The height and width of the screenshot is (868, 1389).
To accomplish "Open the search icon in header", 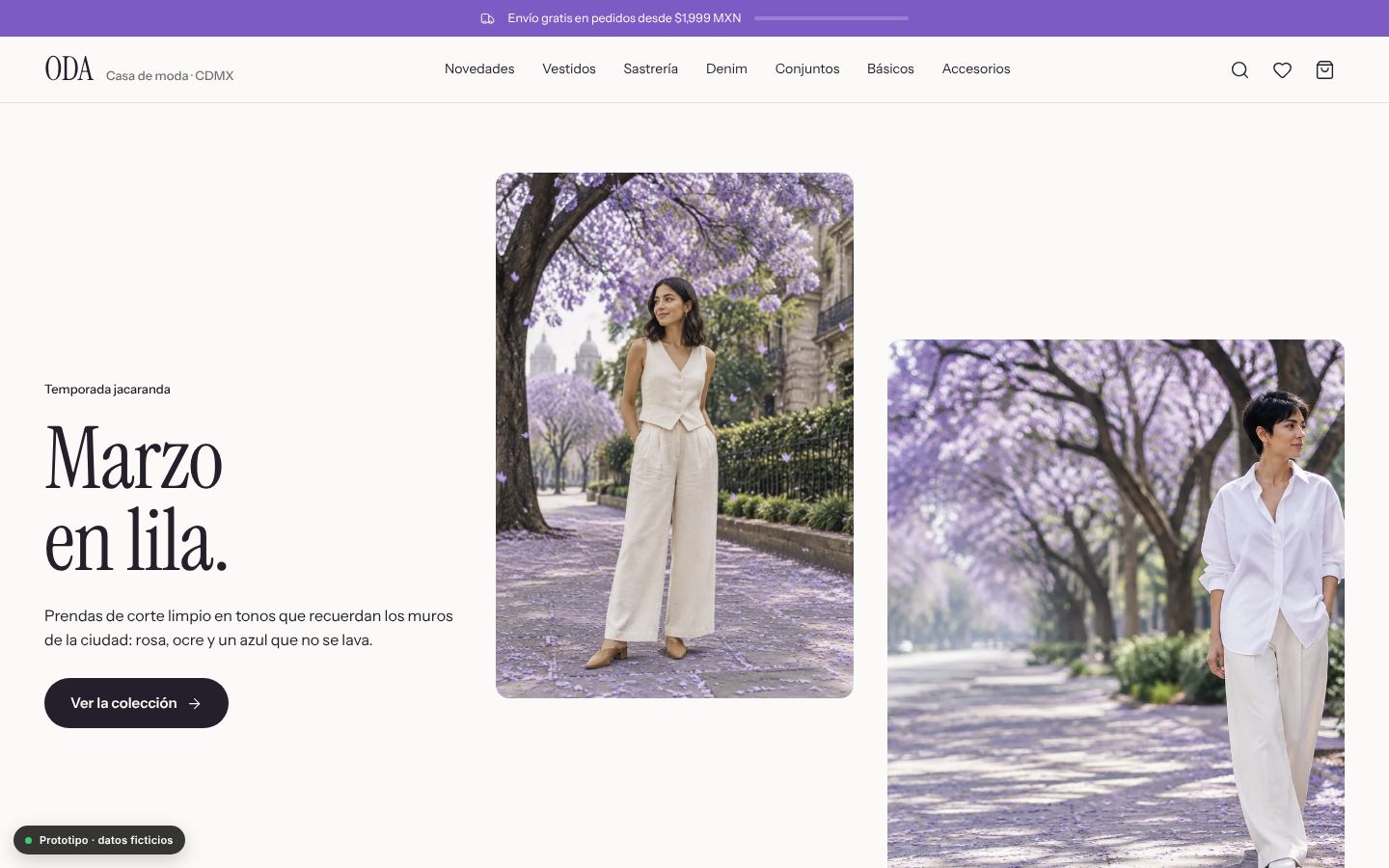I will pos(1239,69).
